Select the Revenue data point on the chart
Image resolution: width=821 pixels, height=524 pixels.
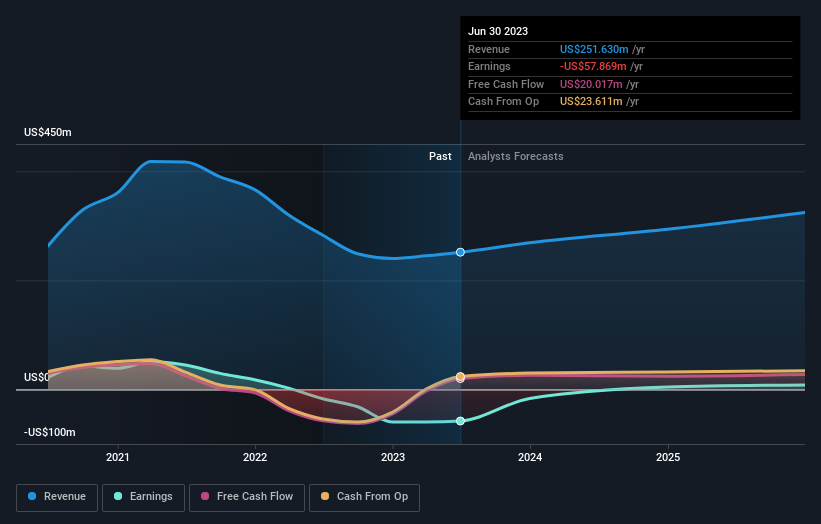pyautogui.click(x=460, y=252)
